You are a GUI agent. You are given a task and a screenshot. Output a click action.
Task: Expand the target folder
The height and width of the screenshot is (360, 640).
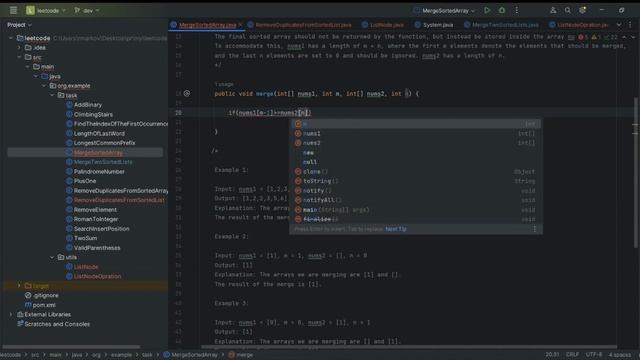tap(19, 286)
